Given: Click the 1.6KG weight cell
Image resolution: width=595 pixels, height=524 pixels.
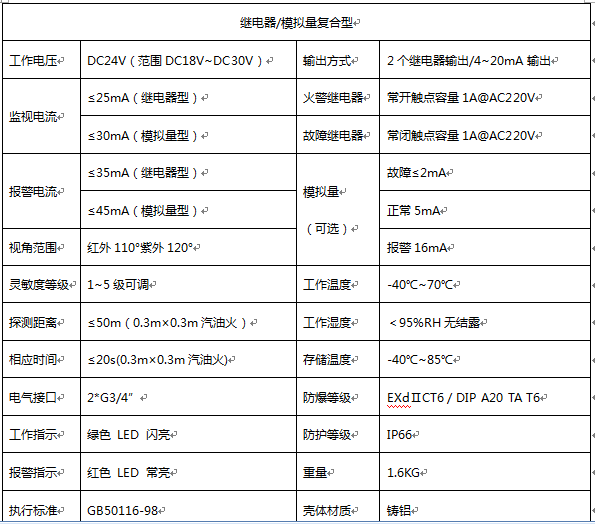Looking at the screenshot, I should pos(485,472).
